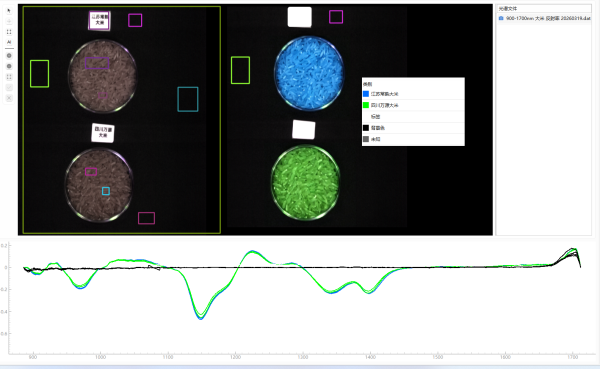
Task: Select the green ROI rectangle in the classified image
Action: (240, 70)
